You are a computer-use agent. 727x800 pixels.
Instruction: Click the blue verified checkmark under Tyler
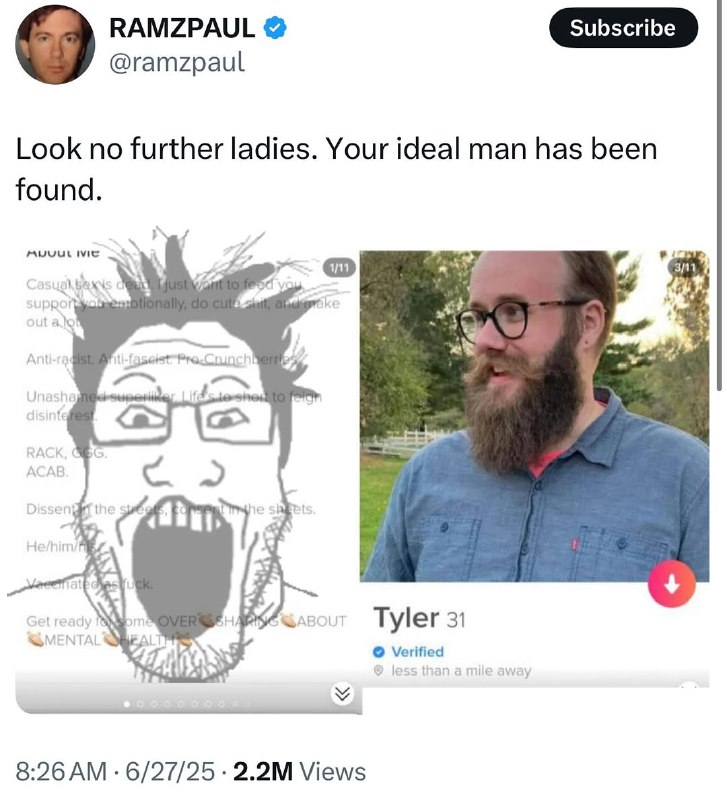379,652
